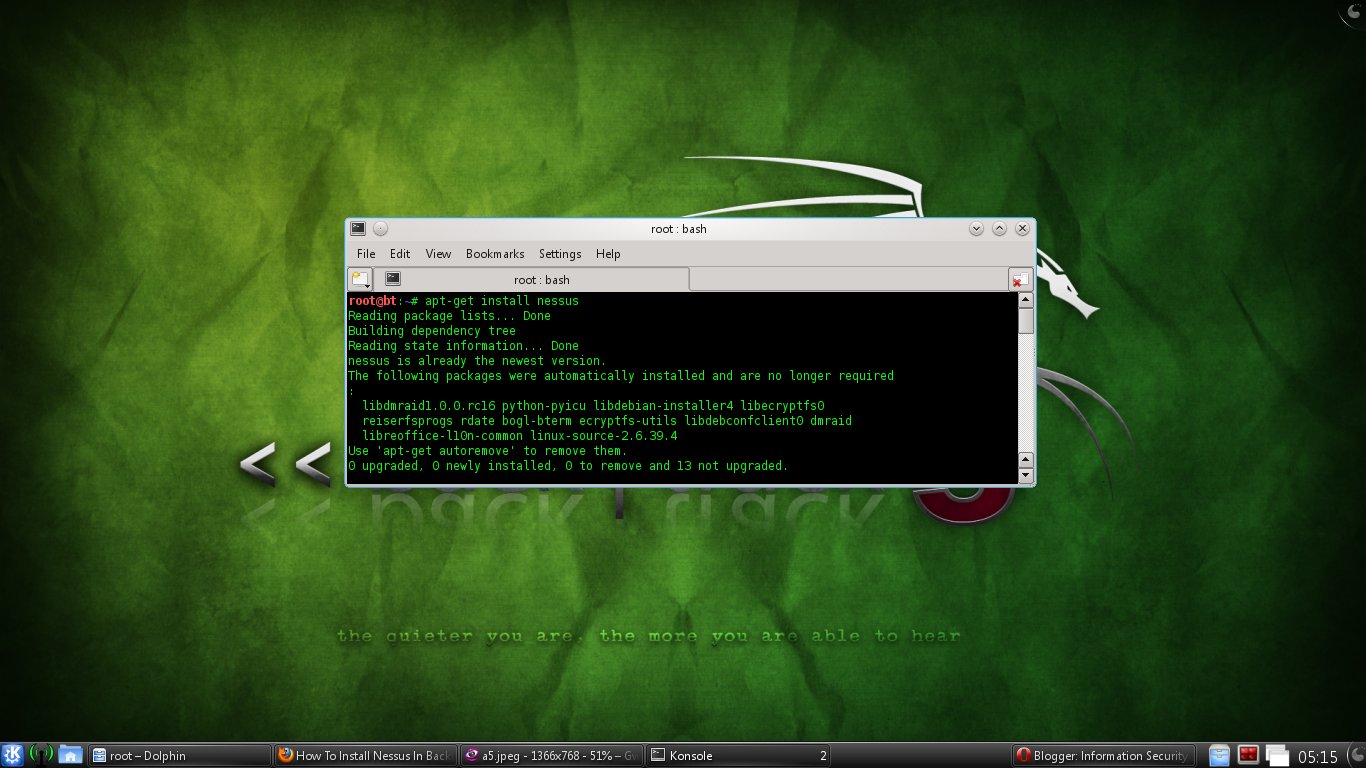Click the 'apt-get install nessus' command text

(x=502, y=301)
